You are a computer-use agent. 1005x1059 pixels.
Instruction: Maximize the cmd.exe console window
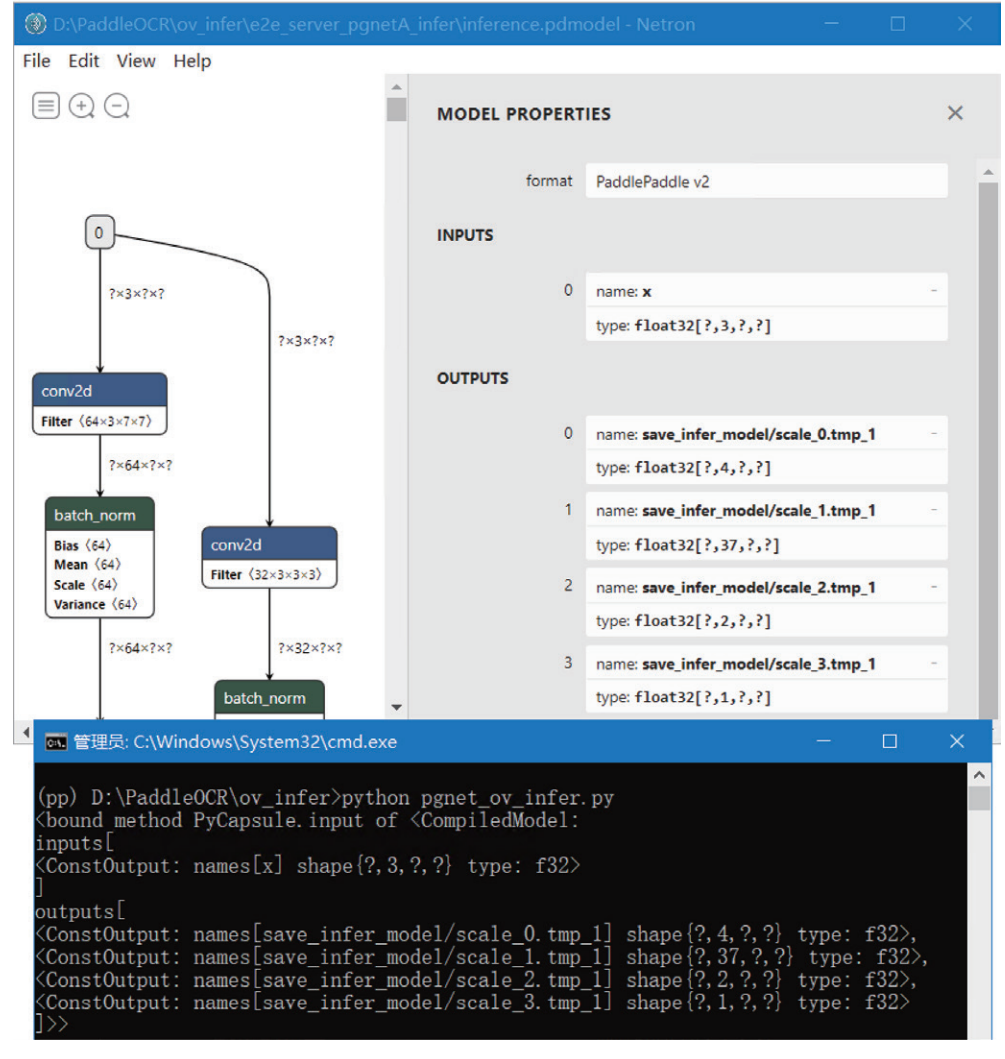click(x=889, y=741)
